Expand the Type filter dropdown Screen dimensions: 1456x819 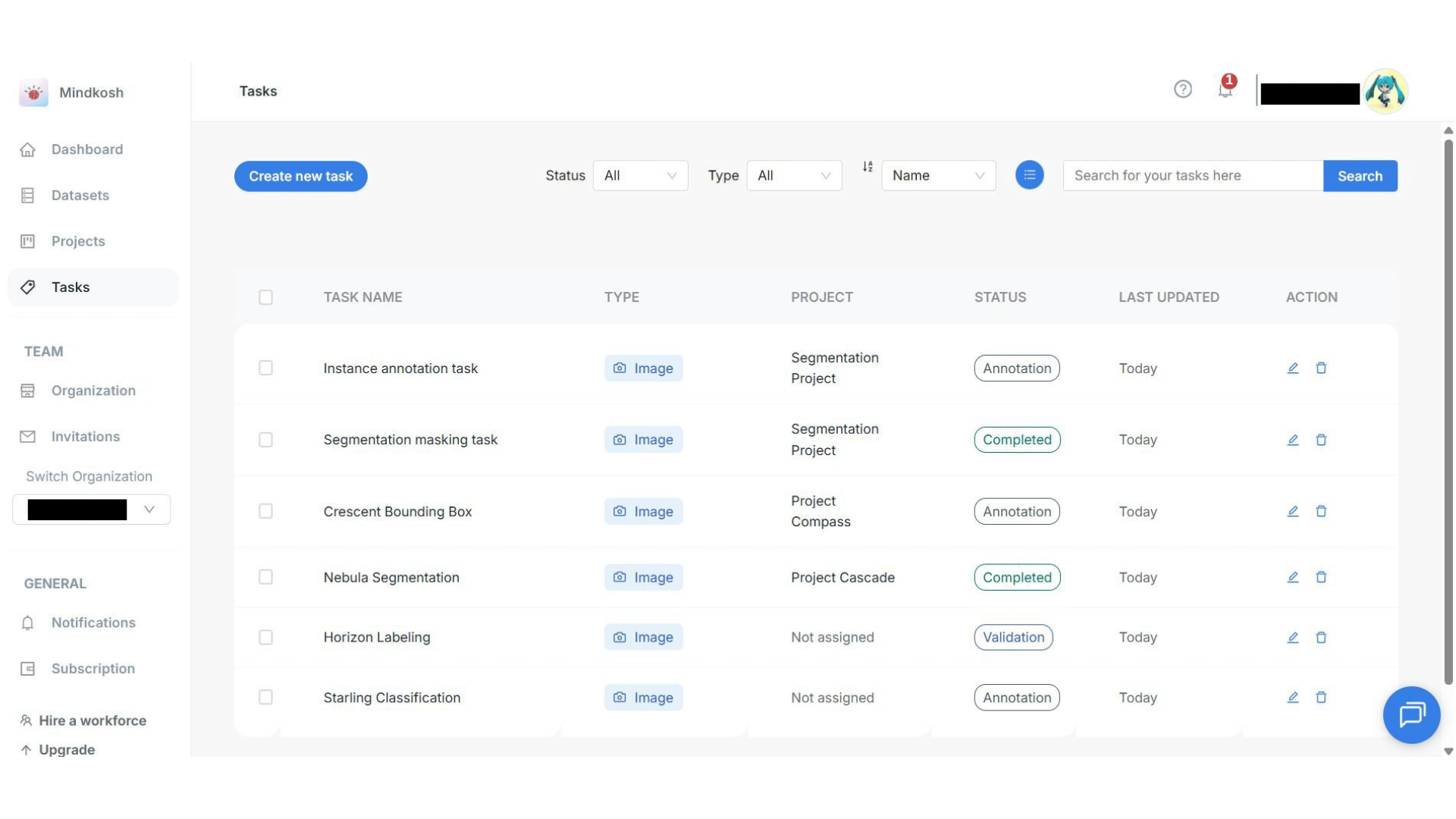click(x=793, y=175)
